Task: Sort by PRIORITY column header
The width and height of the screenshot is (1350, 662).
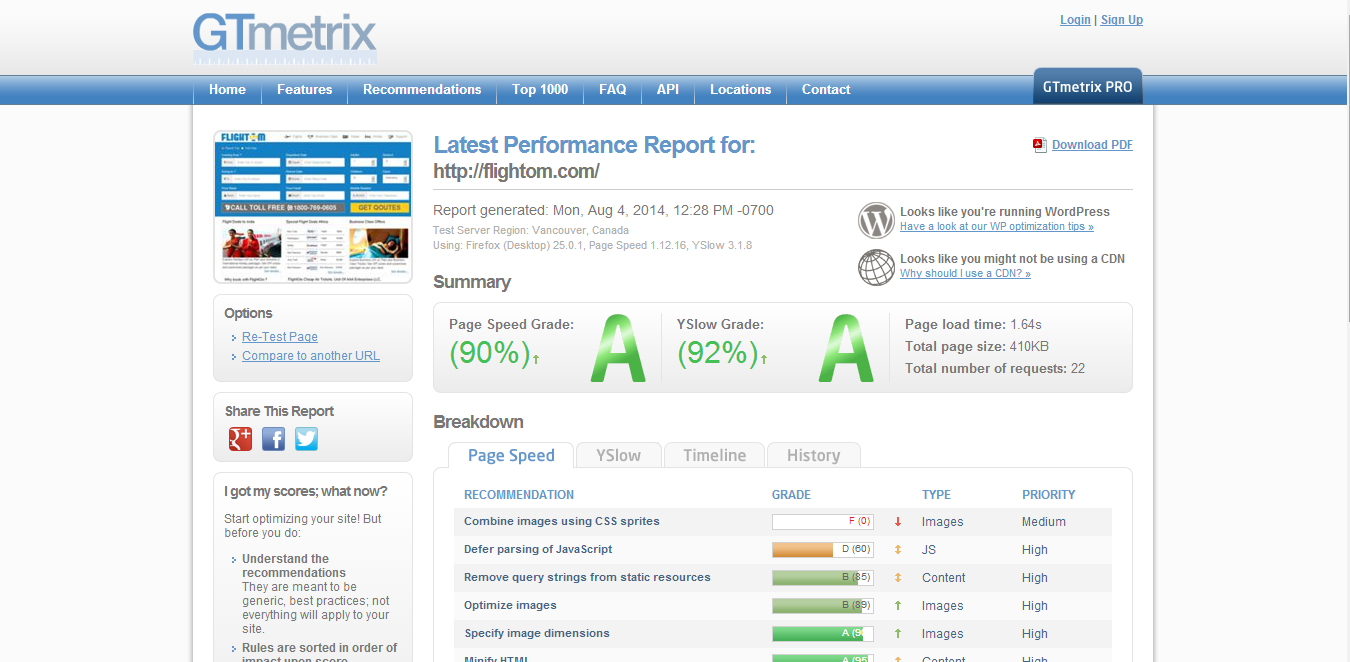Action: (x=1048, y=495)
